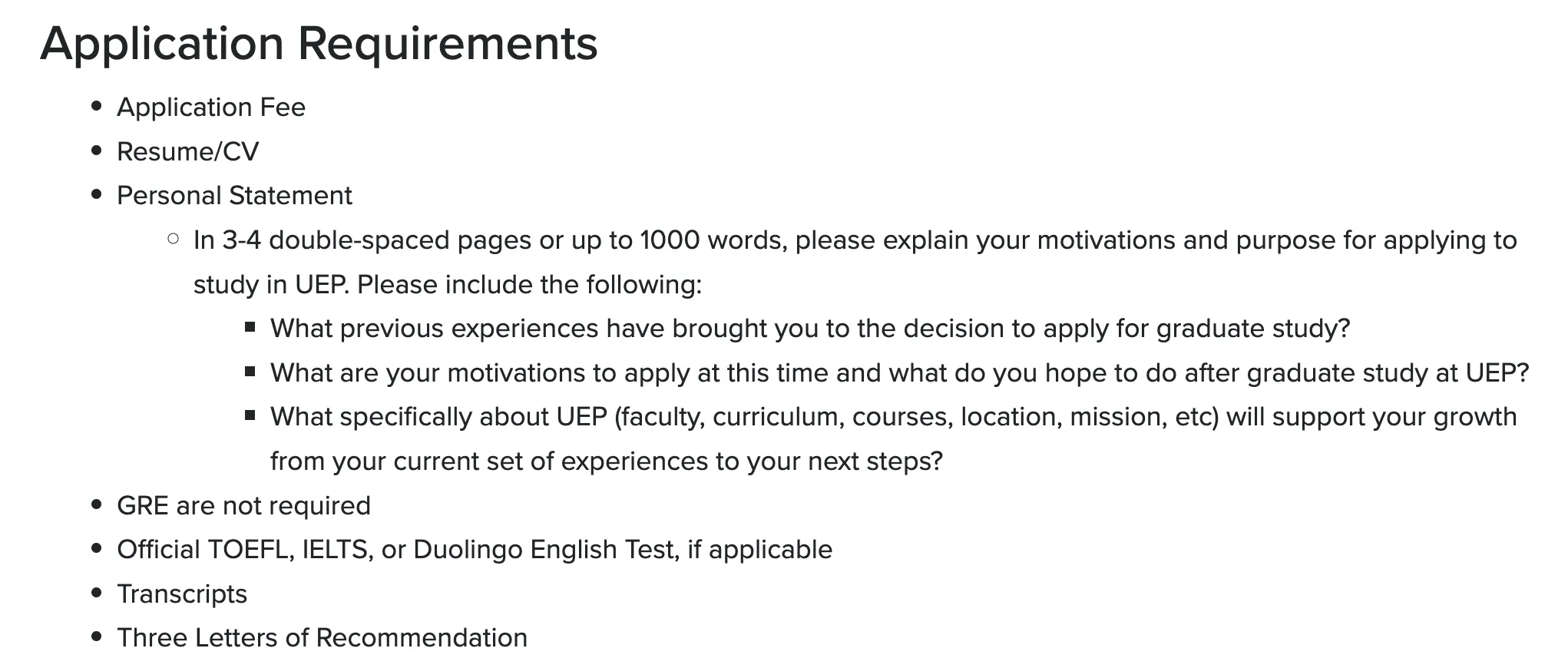Click the hollow circle sub-bullet marker
Screen dimensions: 1568x668
point(174,240)
